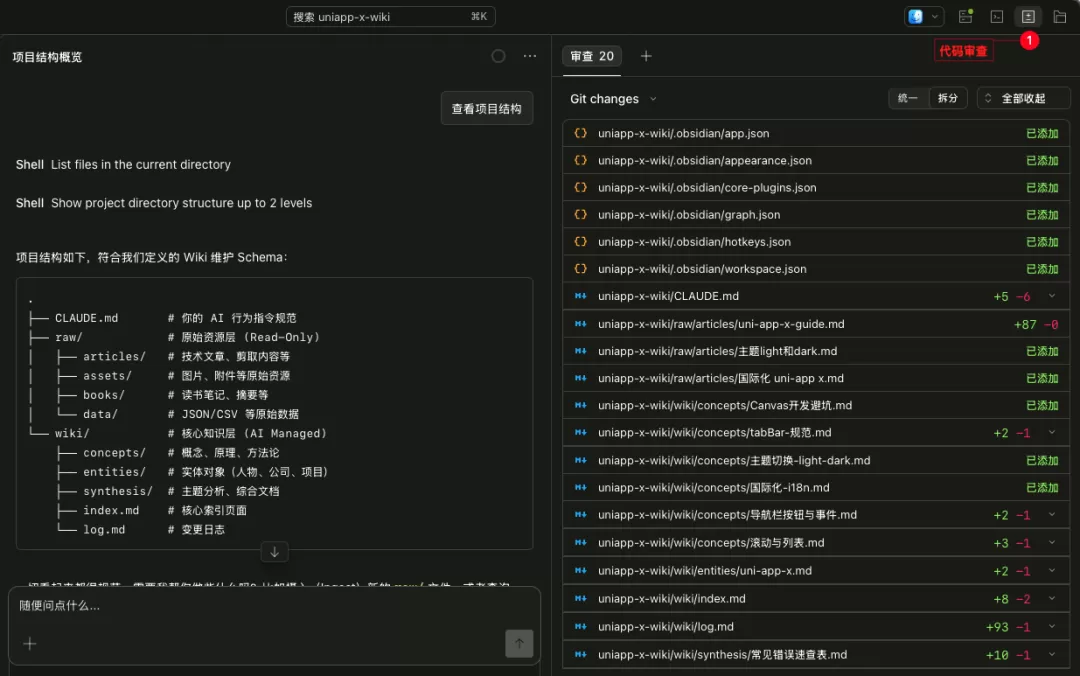Click the circle status icon beside conversation title
The width and height of the screenshot is (1080, 676).
coord(498,57)
